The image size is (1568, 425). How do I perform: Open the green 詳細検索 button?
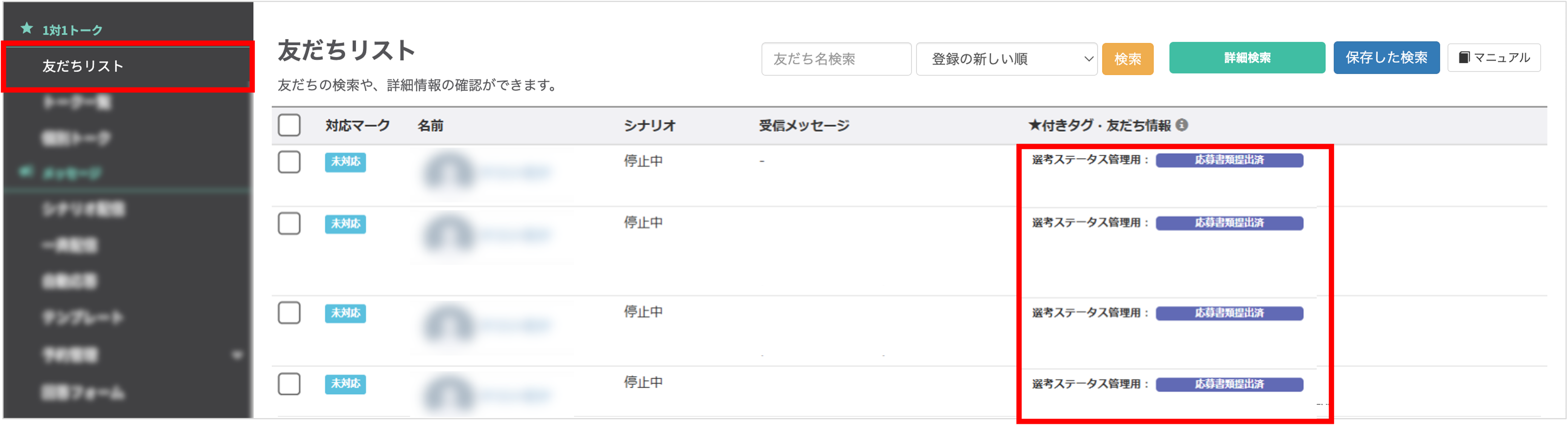tap(1247, 58)
